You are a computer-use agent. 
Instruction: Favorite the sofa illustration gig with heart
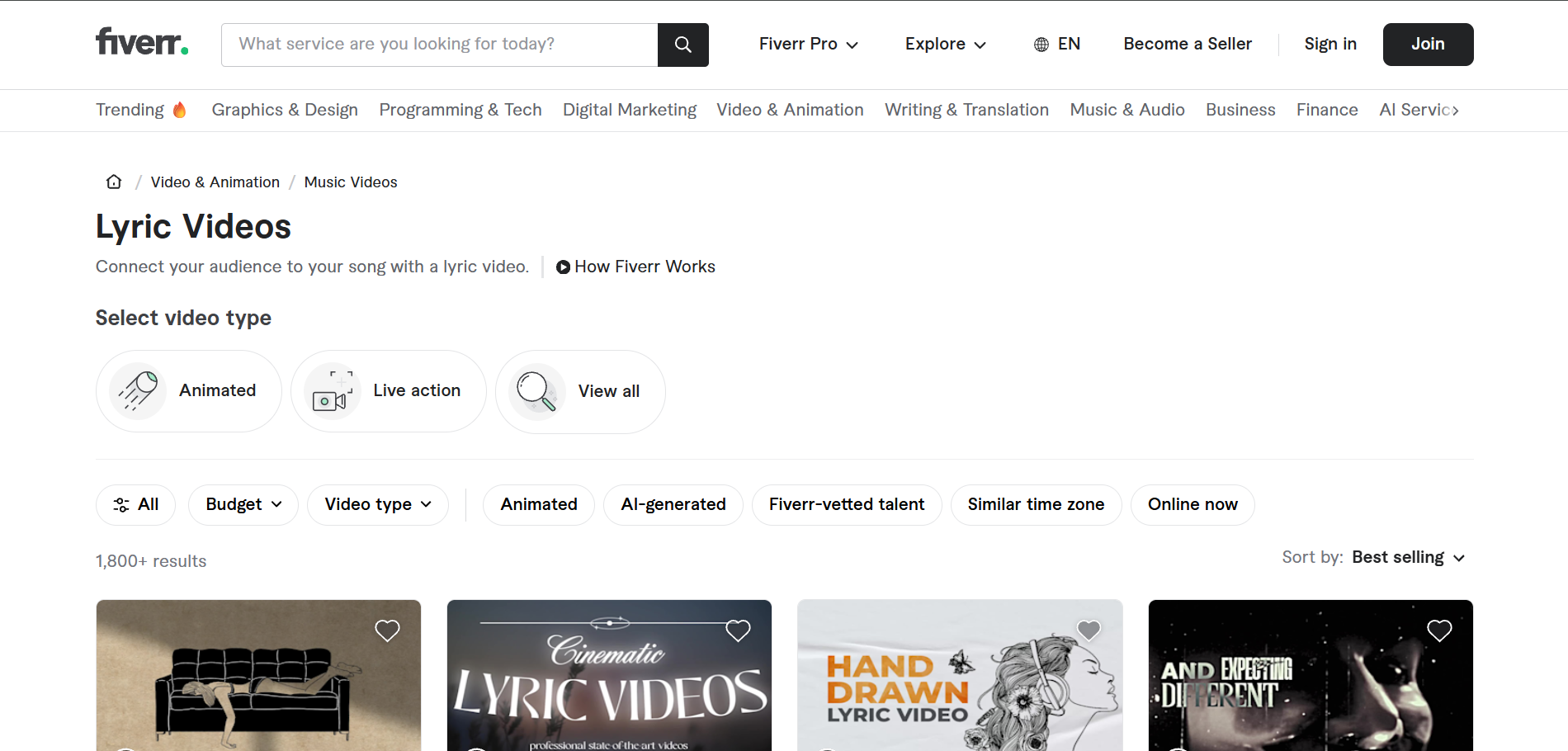click(x=387, y=631)
